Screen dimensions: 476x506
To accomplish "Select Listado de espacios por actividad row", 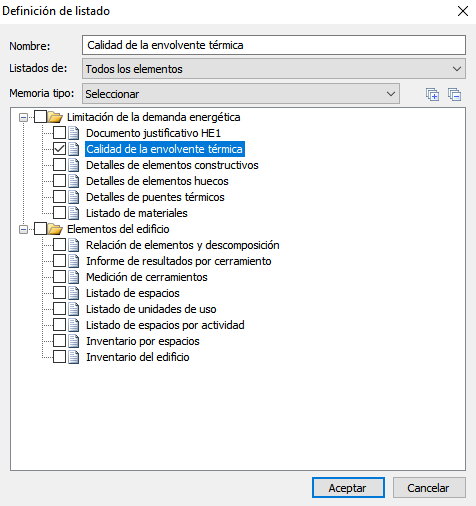I will click(x=165, y=325).
